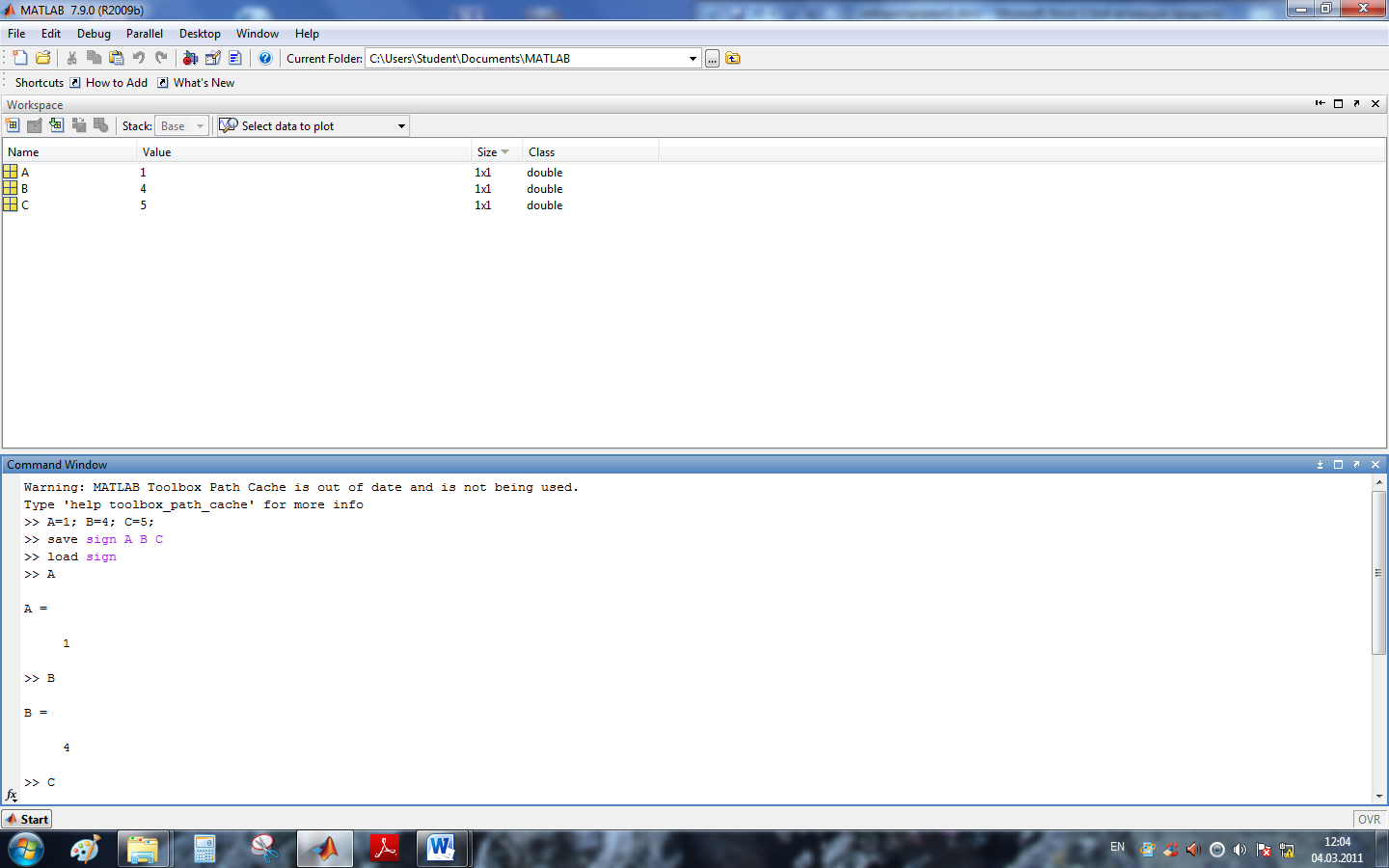Open Adobe Reader from the taskbar

(x=385, y=849)
